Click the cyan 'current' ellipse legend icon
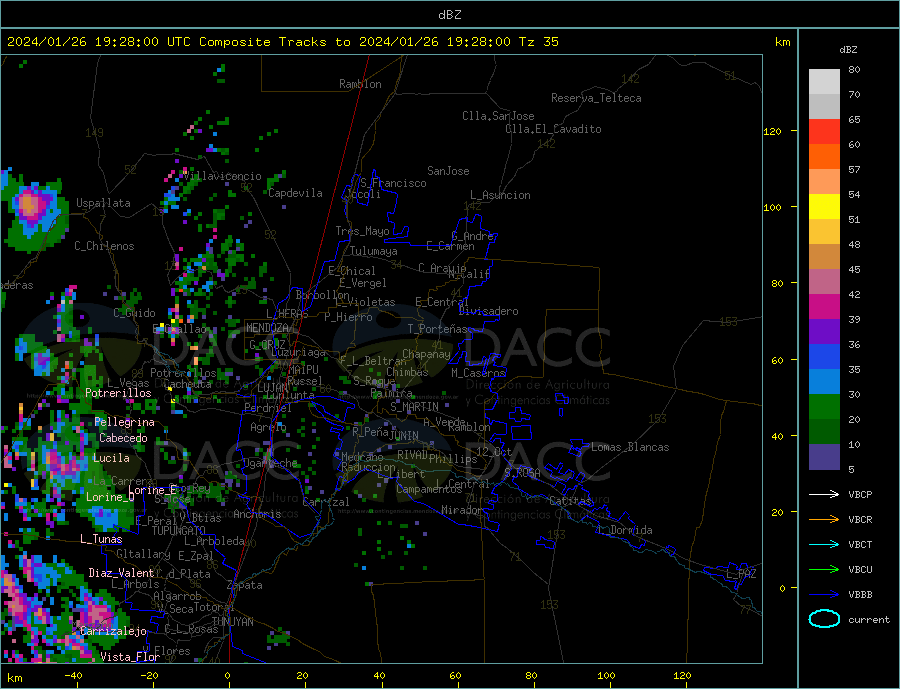900x689 pixels. pos(824,619)
